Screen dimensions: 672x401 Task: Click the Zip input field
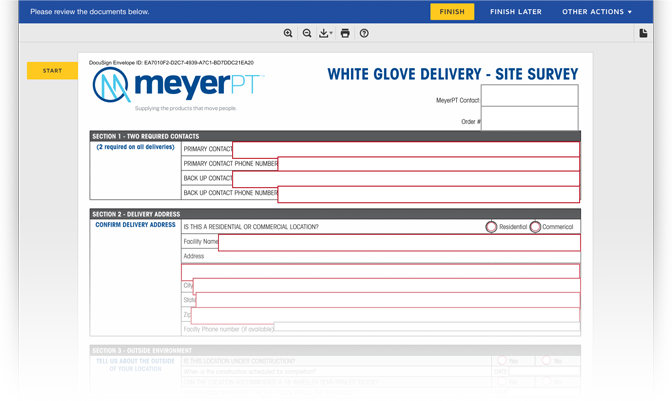coord(385,315)
